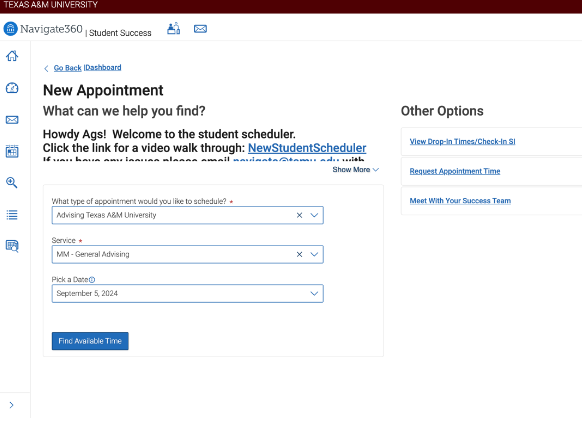Open Request Appointment Time link
Screen dimensions: 582x422
[x=455, y=171]
